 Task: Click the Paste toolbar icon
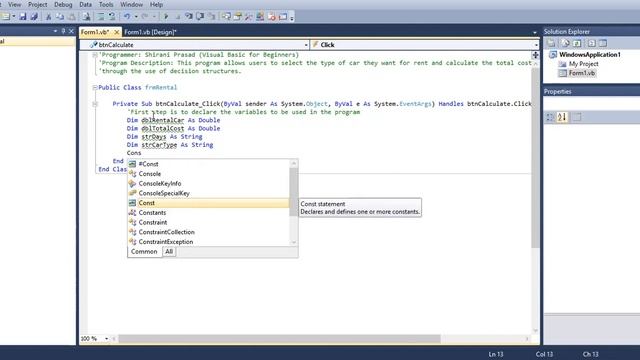pyautogui.click(x=71, y=17)
